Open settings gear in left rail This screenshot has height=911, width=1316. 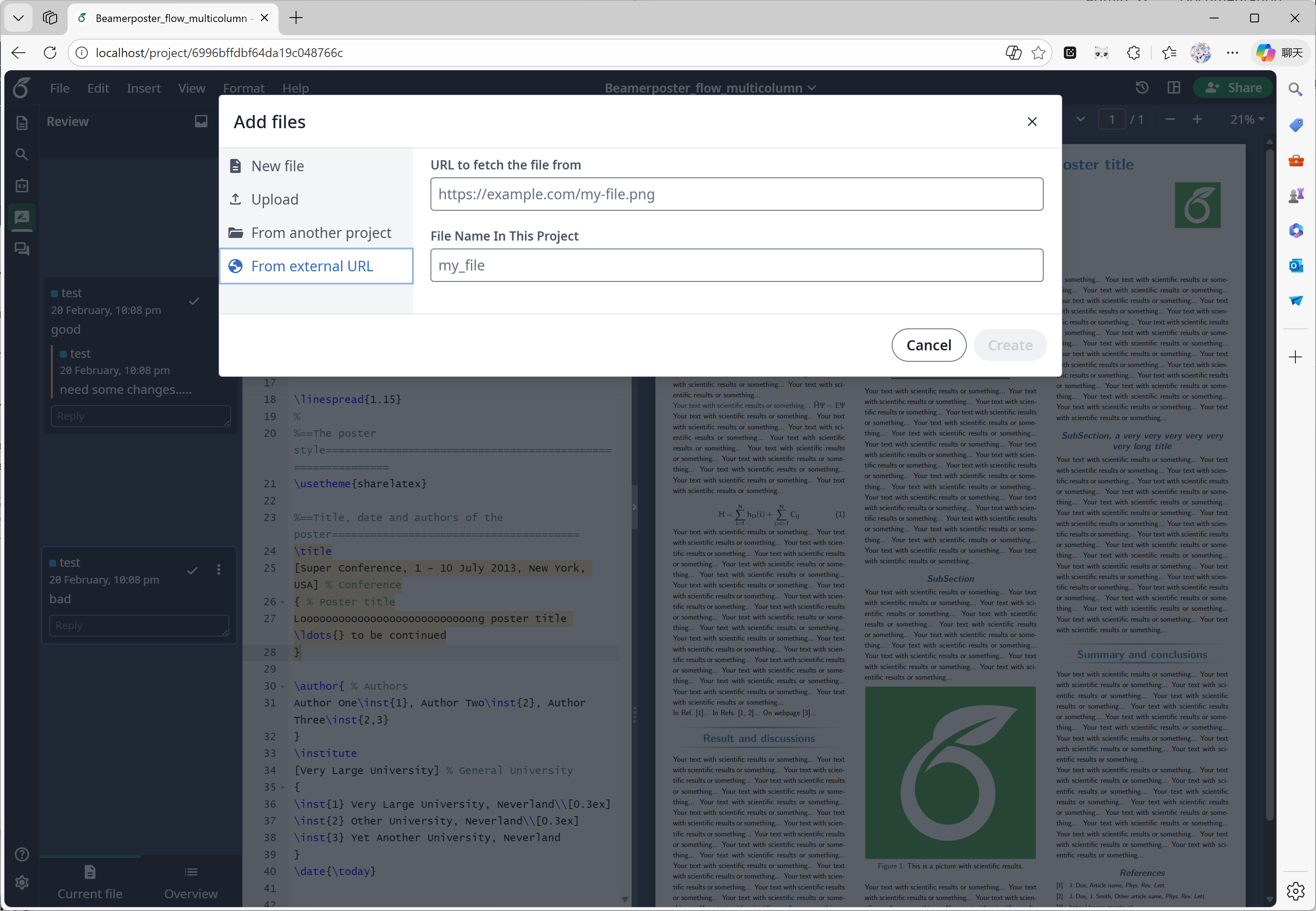(x=22, y=882)
